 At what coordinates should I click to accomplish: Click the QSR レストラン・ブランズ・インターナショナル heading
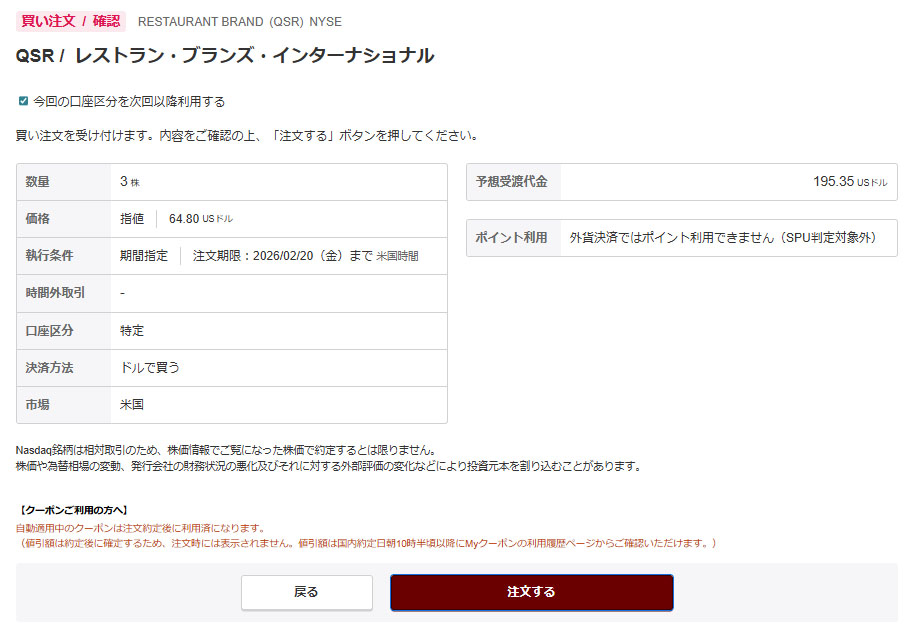pos(225,56)
